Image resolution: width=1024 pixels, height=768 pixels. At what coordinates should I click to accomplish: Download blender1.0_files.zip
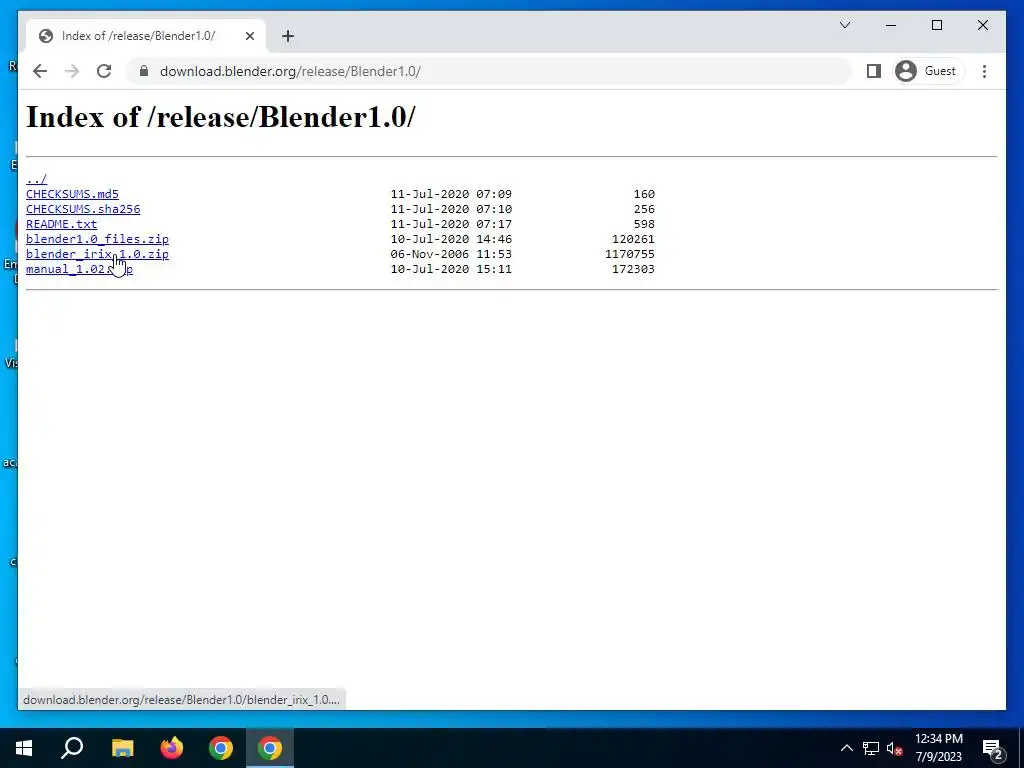[97, 239]
